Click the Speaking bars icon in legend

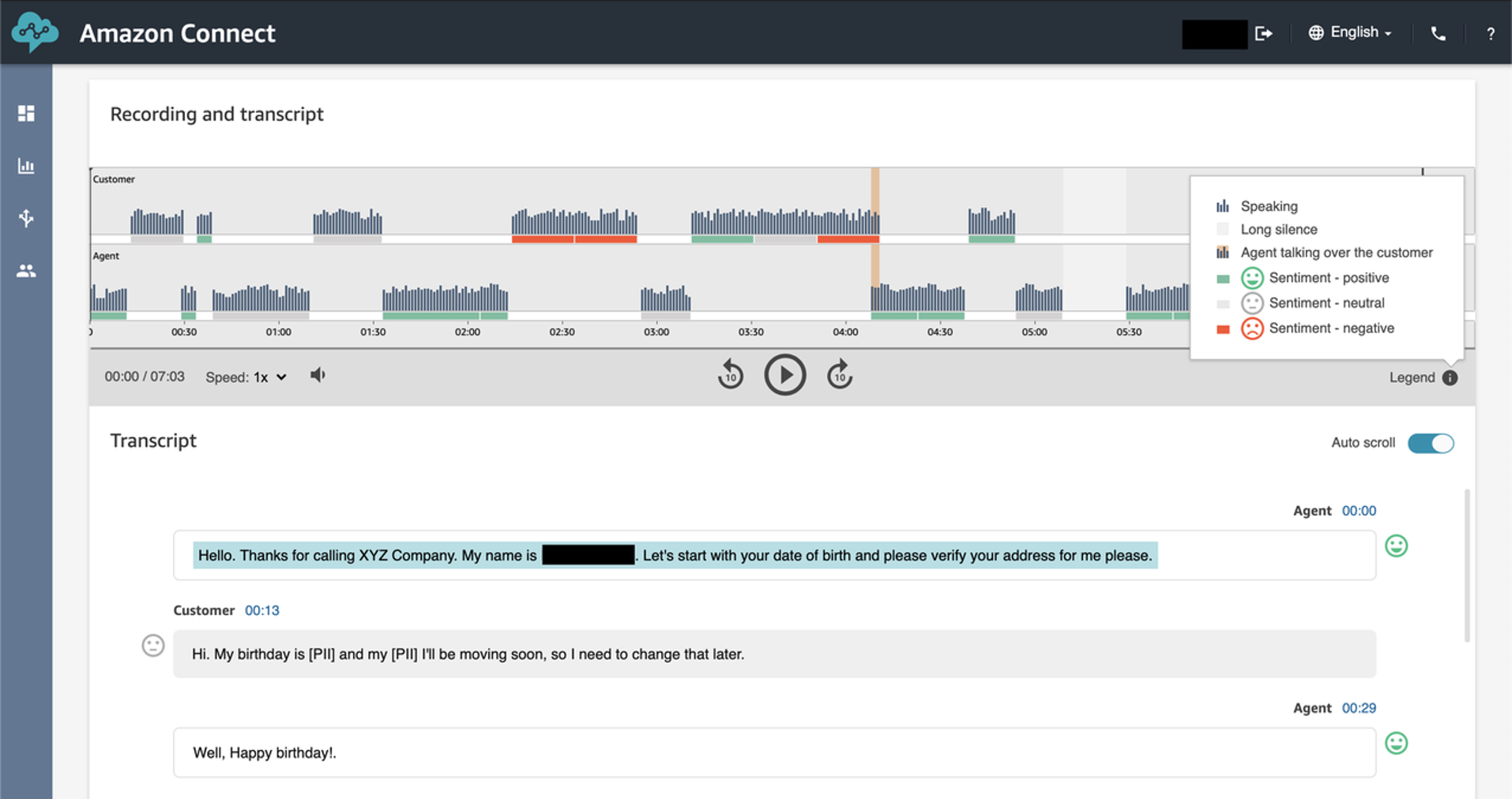(1223, 206)
